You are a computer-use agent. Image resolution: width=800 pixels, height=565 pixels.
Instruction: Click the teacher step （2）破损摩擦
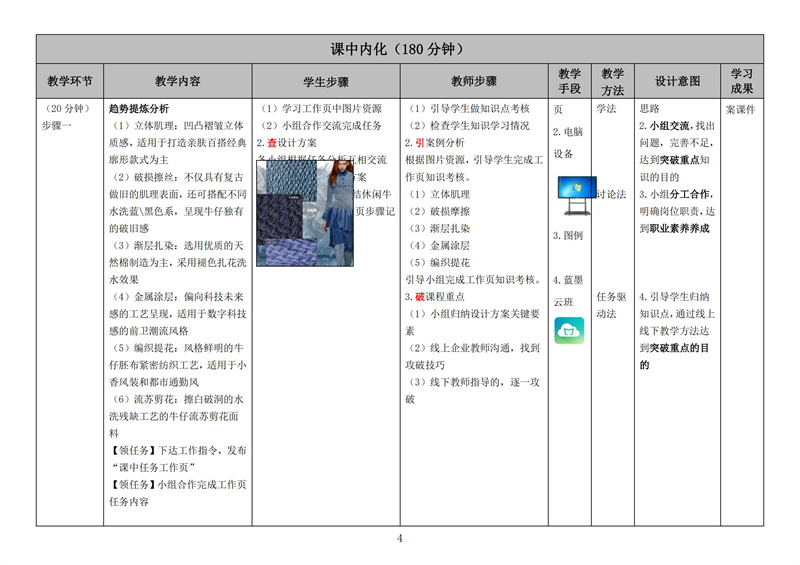click(438, 211)
